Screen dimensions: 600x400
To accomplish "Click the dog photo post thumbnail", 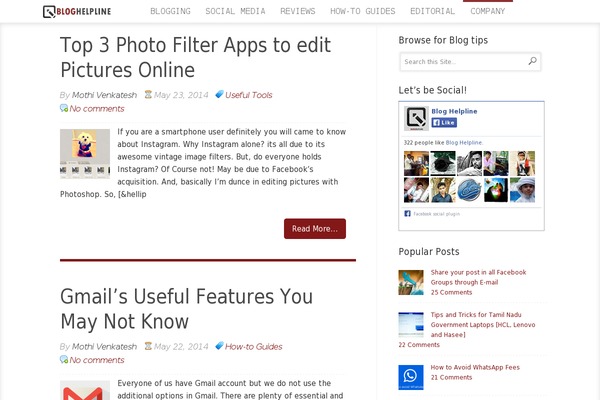I will (x=85, y=153).
